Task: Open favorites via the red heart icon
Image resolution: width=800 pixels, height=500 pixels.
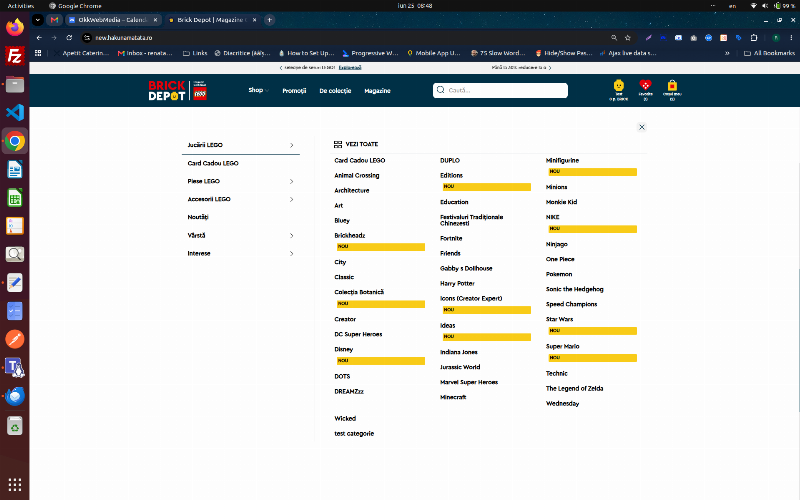Action: (x=645, y=85)
